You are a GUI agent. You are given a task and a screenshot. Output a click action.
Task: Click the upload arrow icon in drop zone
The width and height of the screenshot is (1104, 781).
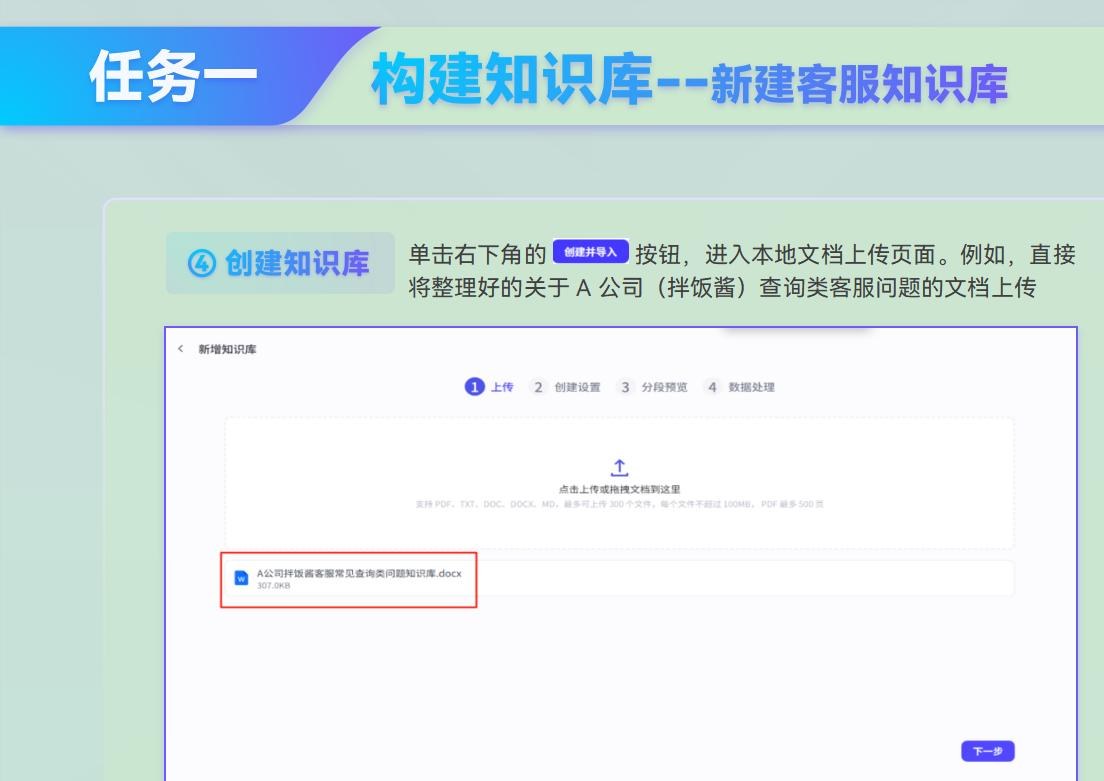(x=619, y=468)
